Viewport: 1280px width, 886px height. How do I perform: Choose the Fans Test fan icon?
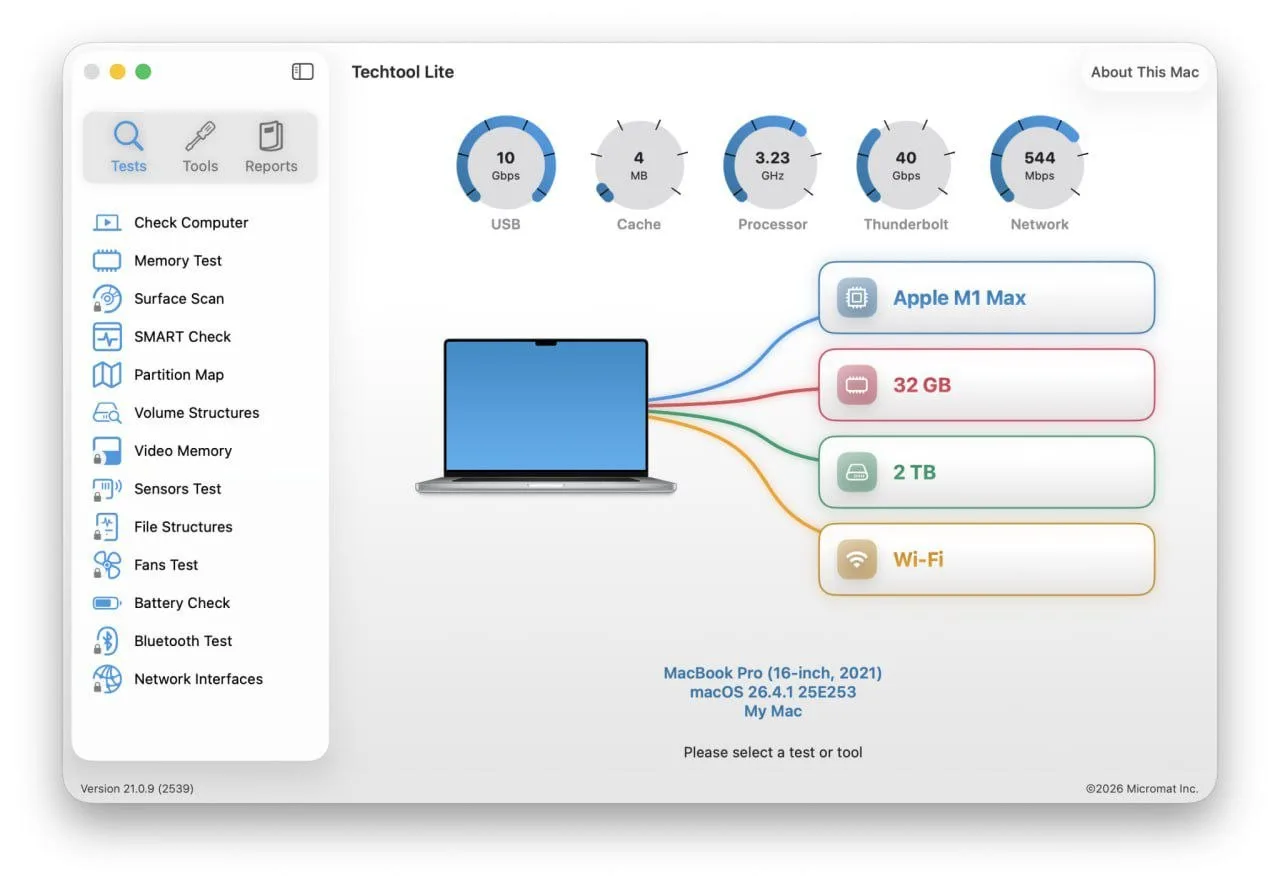[107, 564]
